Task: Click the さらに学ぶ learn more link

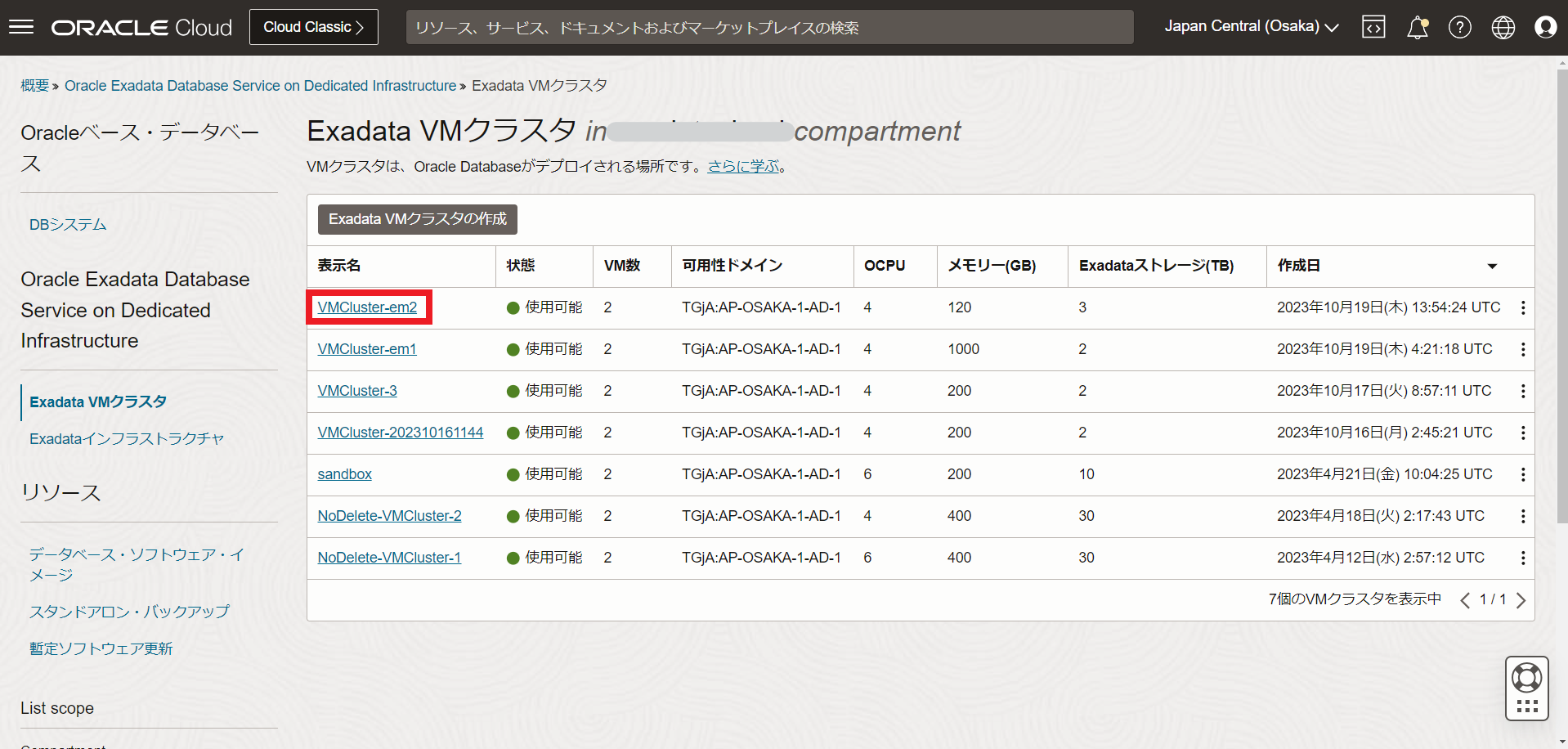Action: coord(743,166)
